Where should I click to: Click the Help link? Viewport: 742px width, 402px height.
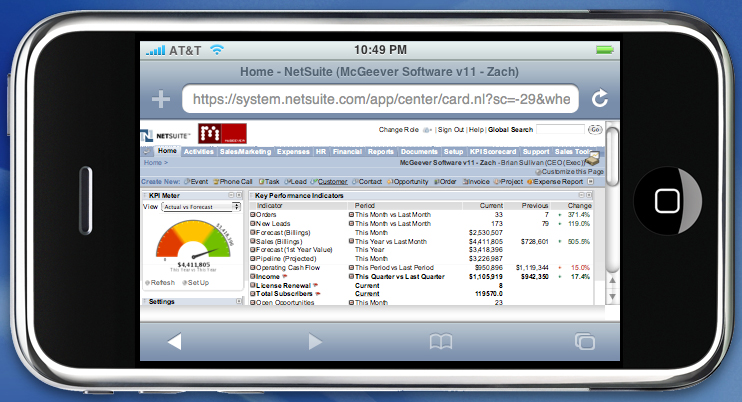(x=476, y=130)
